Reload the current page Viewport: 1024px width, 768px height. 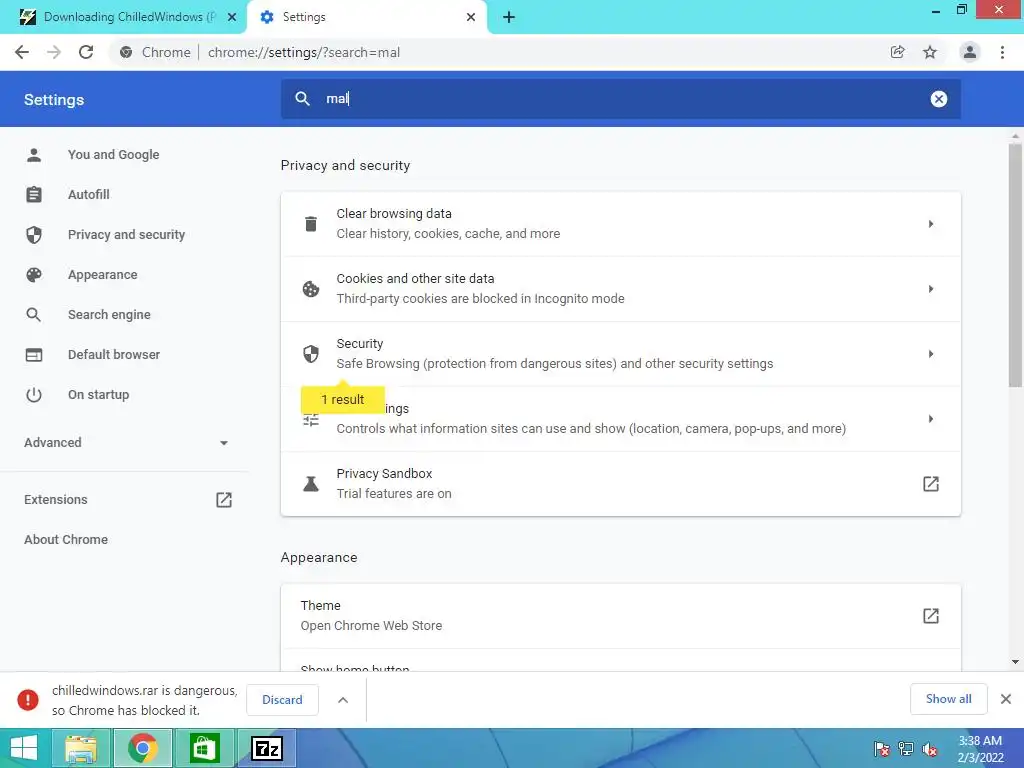[86, 52]
